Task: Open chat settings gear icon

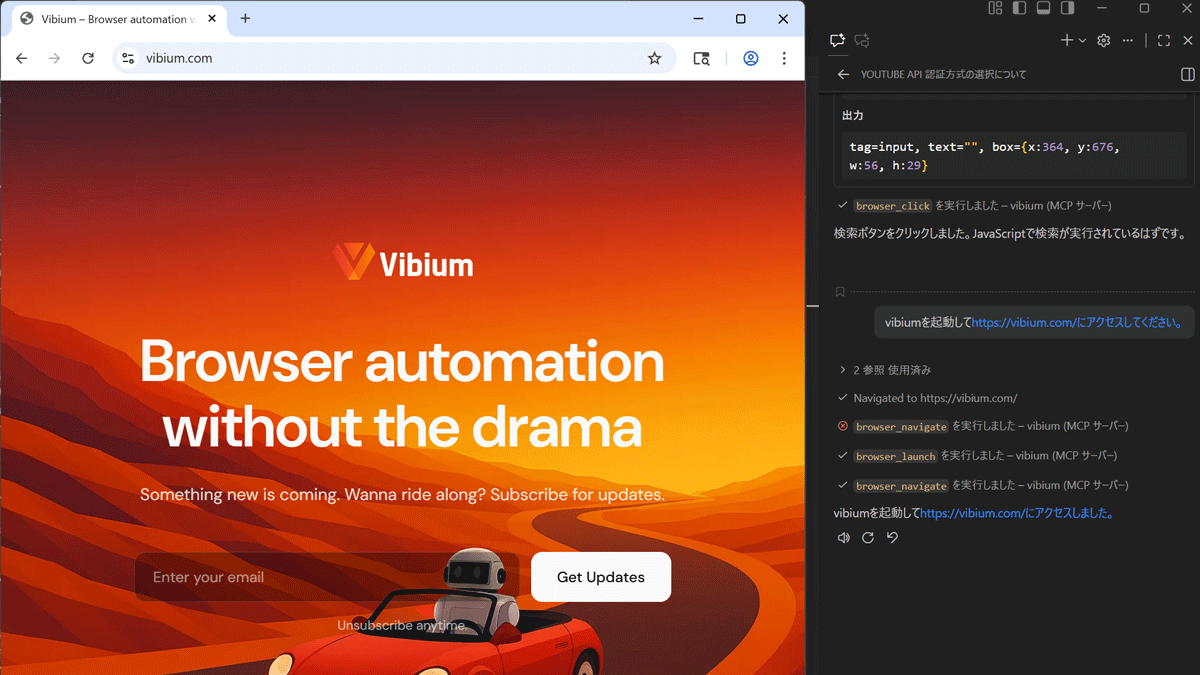Action: coord(1104,41)
